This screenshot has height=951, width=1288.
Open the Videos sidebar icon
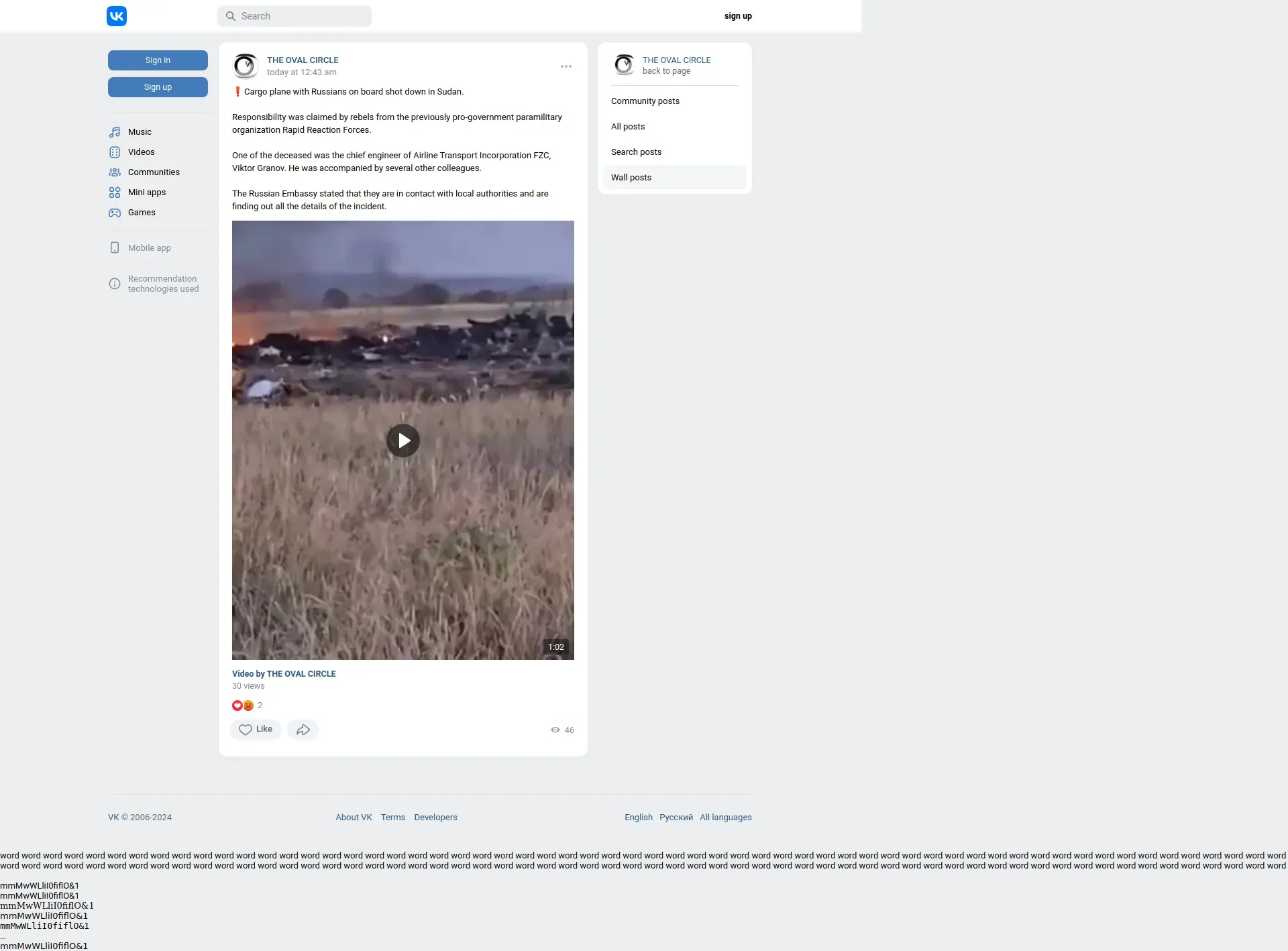click(115, 152)
